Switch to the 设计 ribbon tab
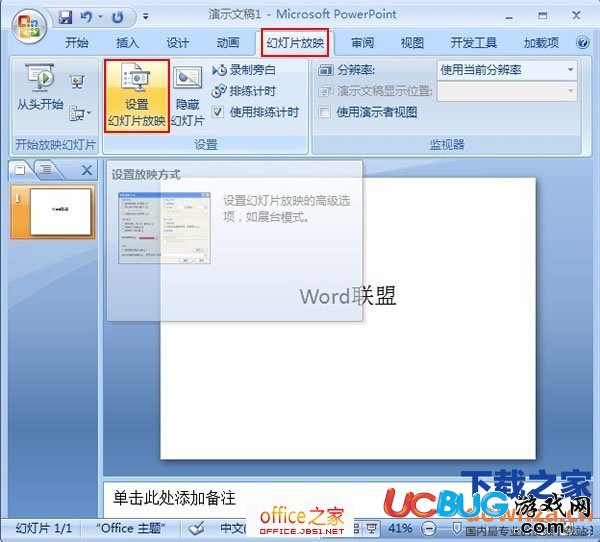Image resolution: width=600 pixels, height=542 pixels. (178, 42)
